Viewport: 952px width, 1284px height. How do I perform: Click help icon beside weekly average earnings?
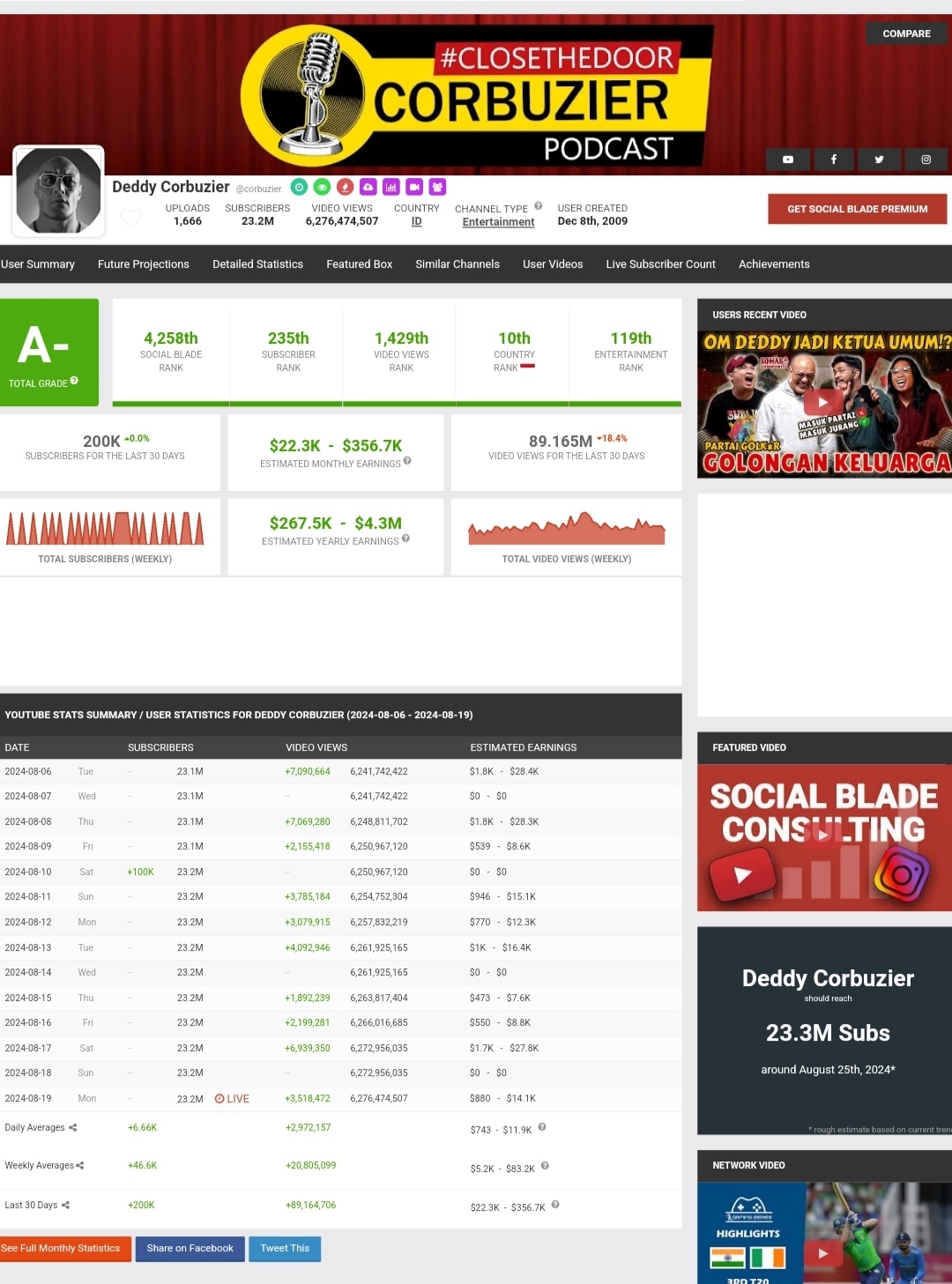coord(545,1166)
